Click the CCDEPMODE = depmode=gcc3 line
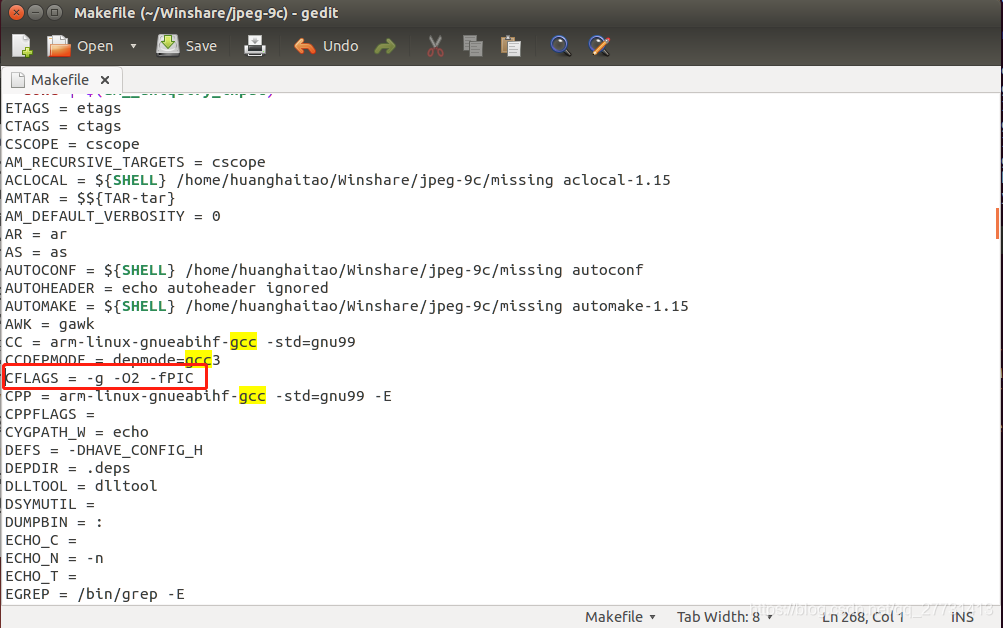 tap(113, 359)
